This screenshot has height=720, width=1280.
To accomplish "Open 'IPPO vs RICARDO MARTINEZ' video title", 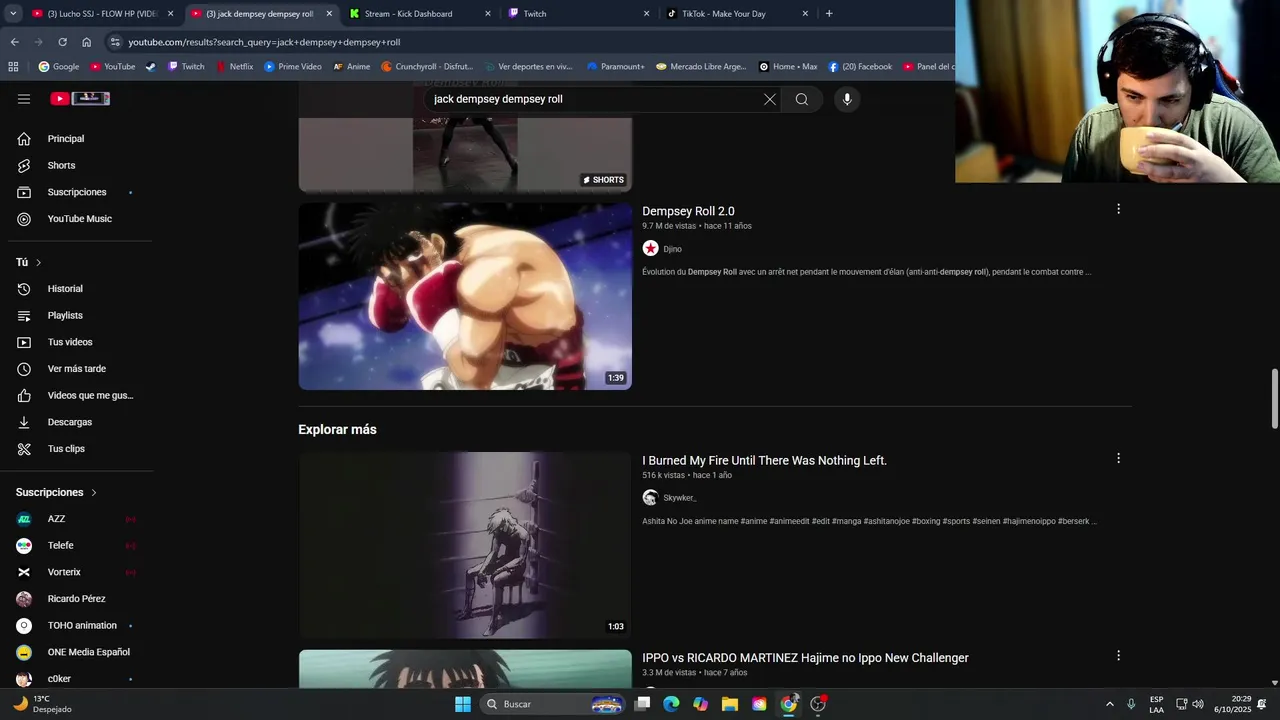I will click(x=805, y=658).
